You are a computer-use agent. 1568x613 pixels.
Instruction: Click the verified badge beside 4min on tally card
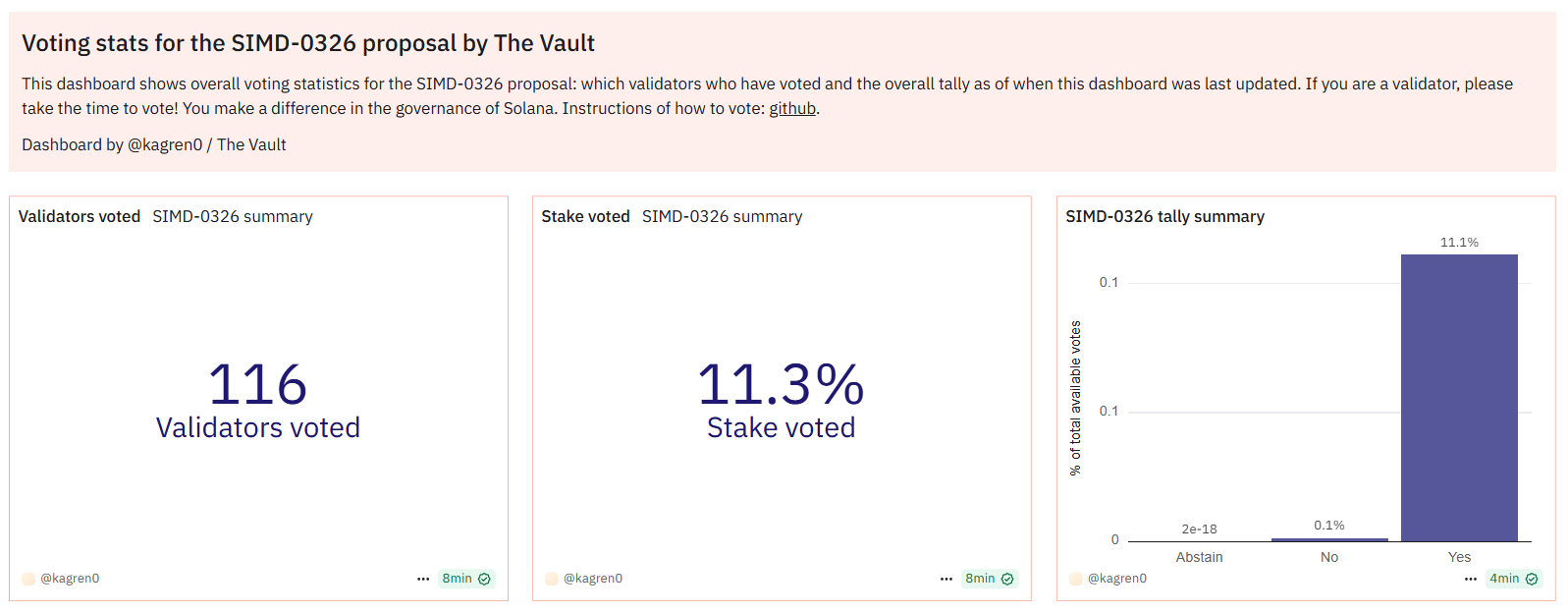(1530, 579)
